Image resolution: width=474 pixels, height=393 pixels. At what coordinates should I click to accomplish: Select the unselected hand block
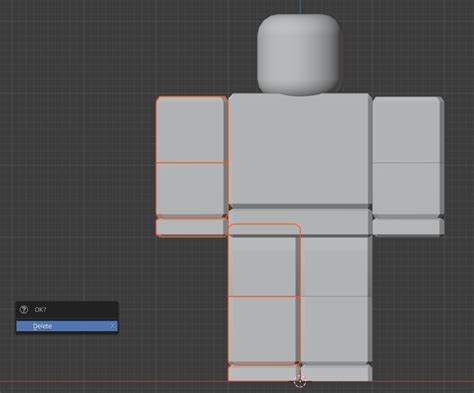pyautogui.click(x=408, y=227)
